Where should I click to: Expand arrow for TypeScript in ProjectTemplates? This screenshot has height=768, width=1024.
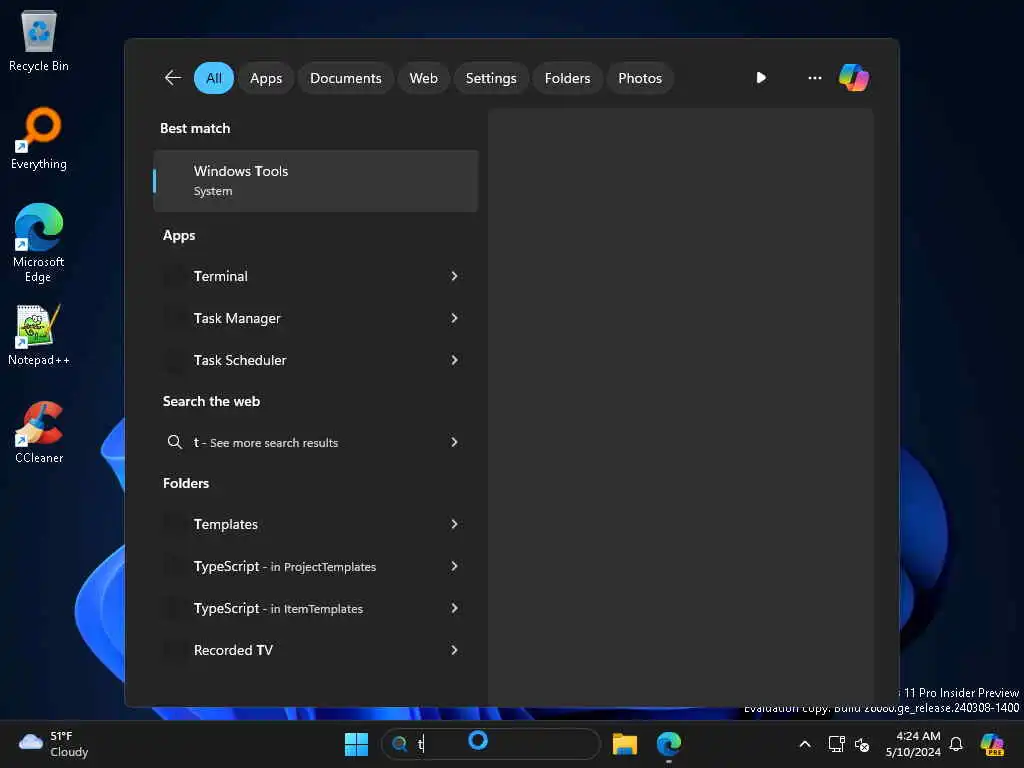point(454,566)
